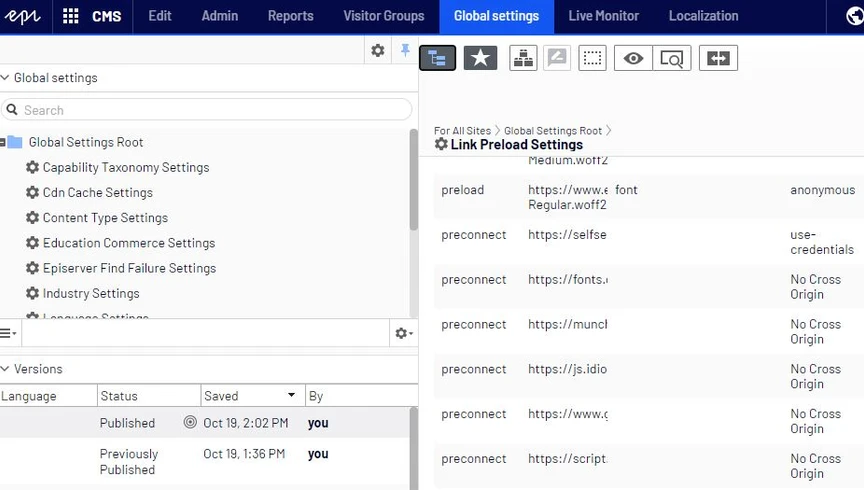This screenshot has height=490, width=864.
Task: Click the globe icon in top bar
Action: click(x=854, y=16)
